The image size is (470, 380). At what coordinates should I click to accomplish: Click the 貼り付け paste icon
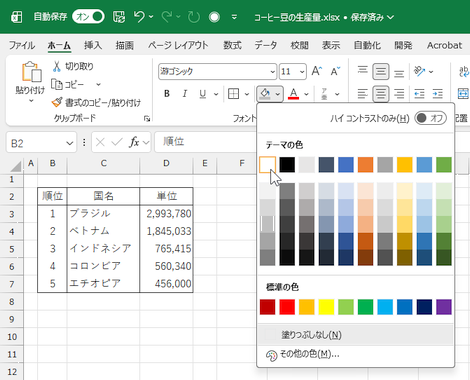(31, 72)
